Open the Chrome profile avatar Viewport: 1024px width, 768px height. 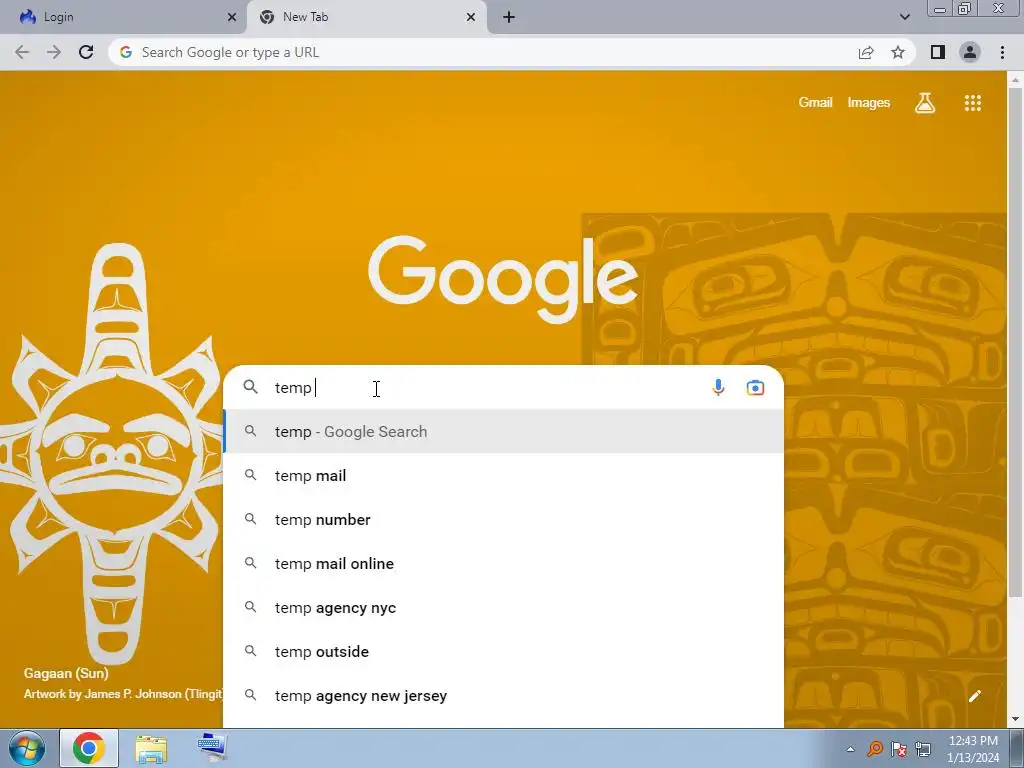[x=970, y=52]
